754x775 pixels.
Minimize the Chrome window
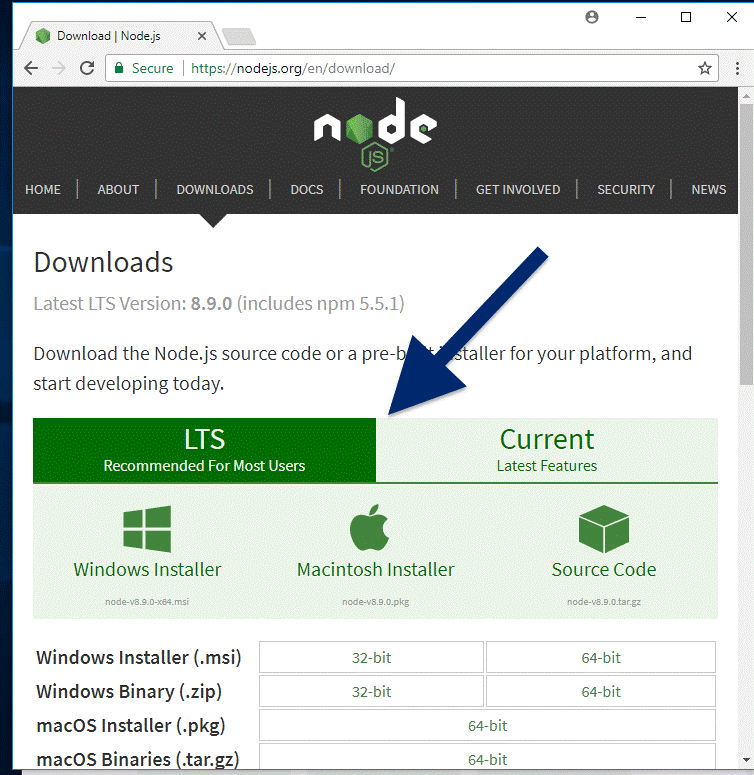coord(641,17)
